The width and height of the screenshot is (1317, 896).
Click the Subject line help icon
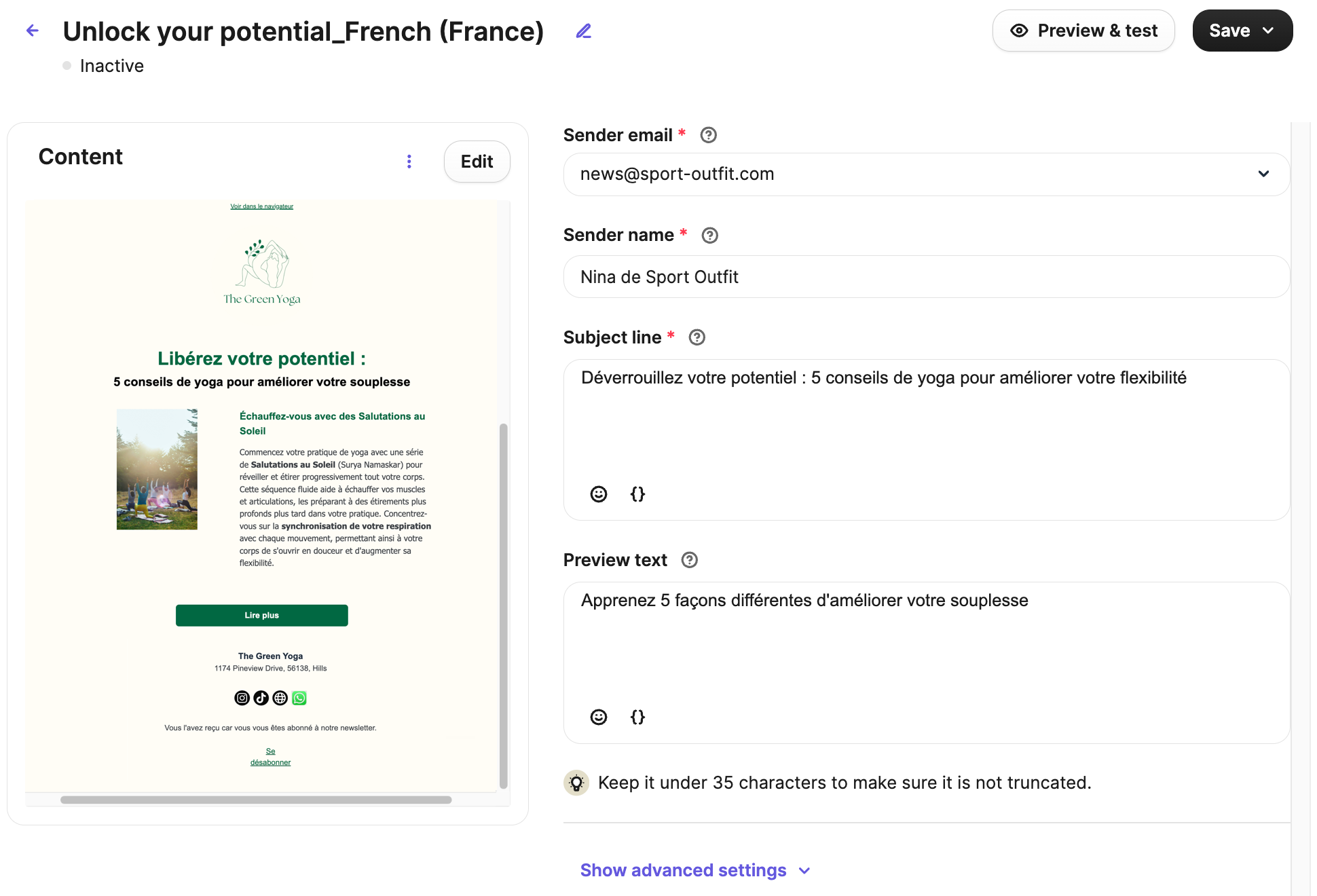[697, 337]
